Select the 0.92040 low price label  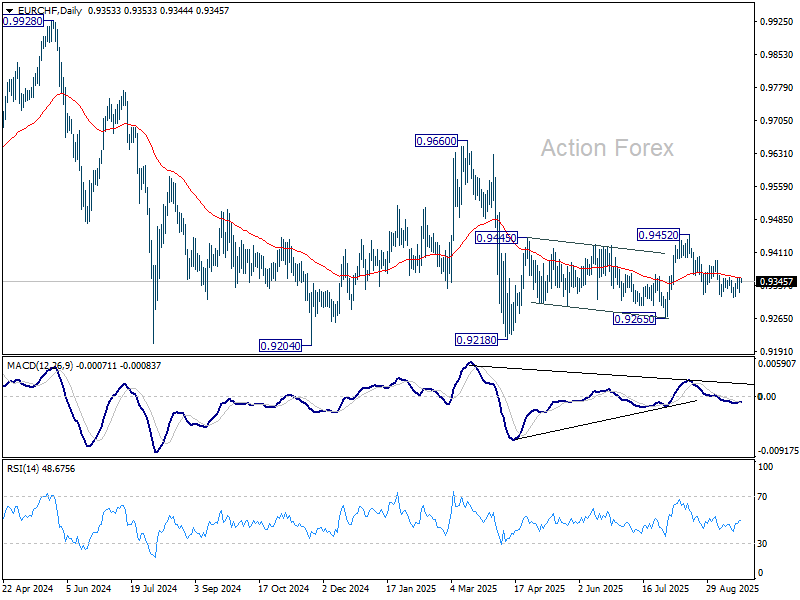coord(281,346)
